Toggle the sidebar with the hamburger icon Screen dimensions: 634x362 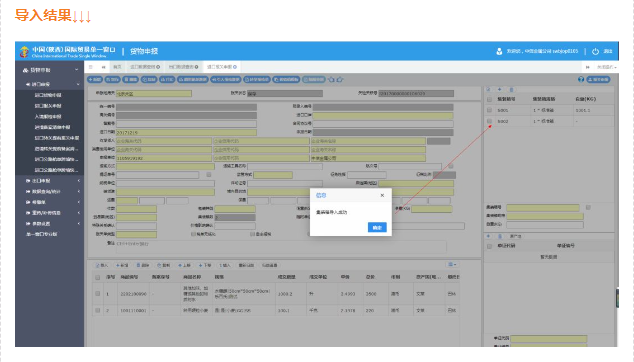(91, 67)
